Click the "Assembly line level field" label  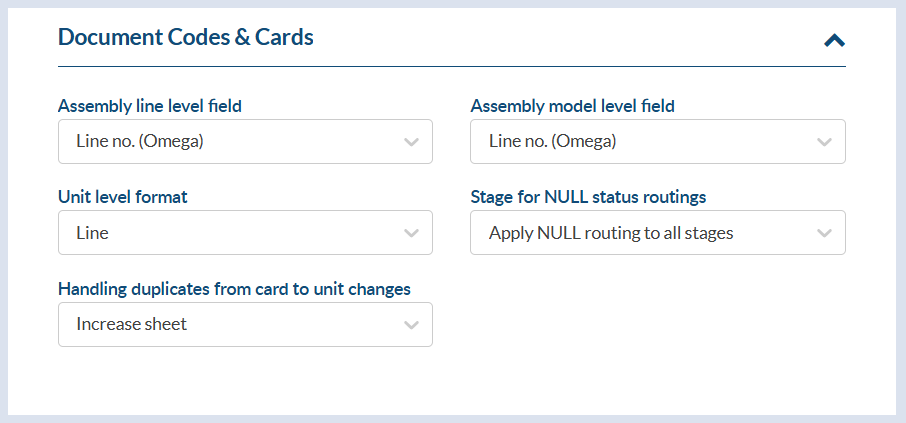click(150, 105)
